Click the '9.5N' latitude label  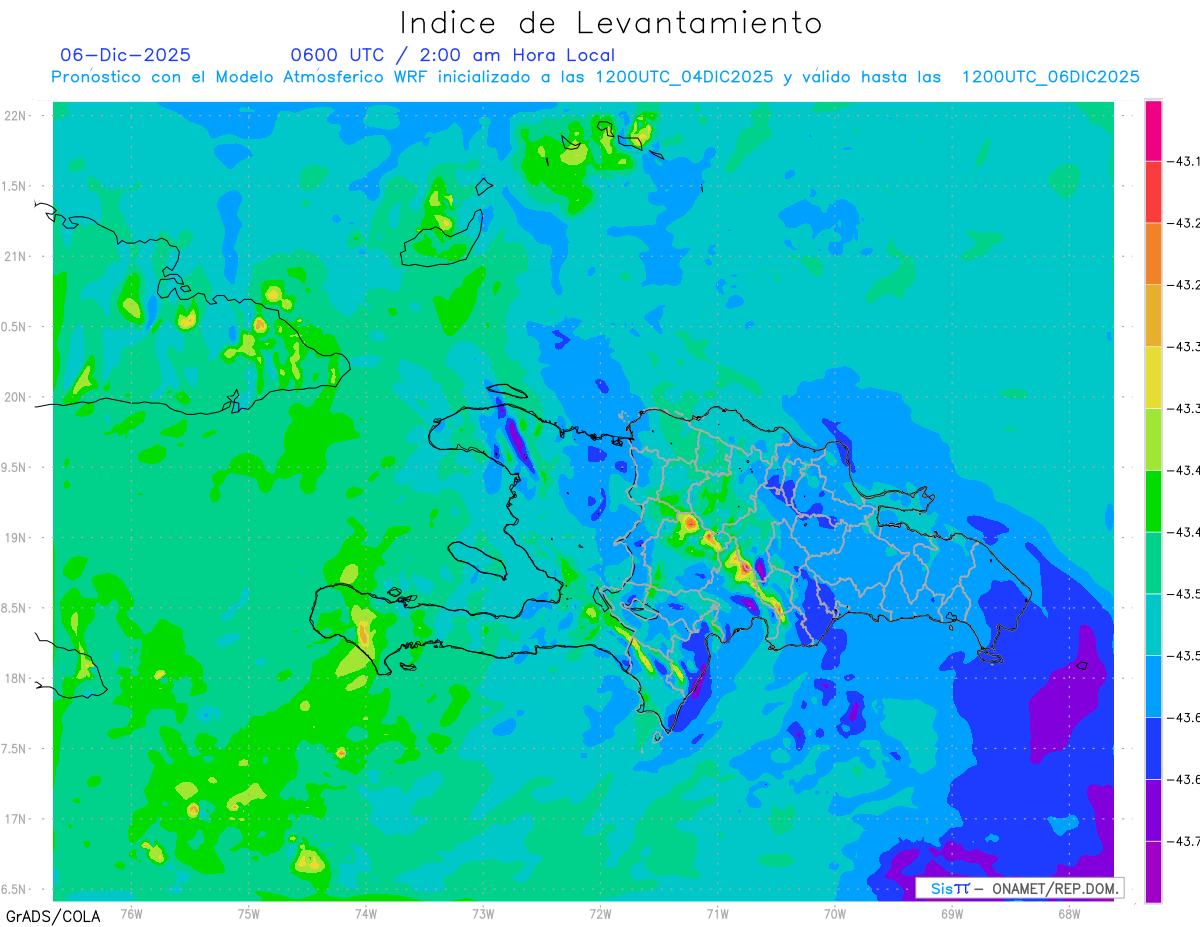pos(14,467)
